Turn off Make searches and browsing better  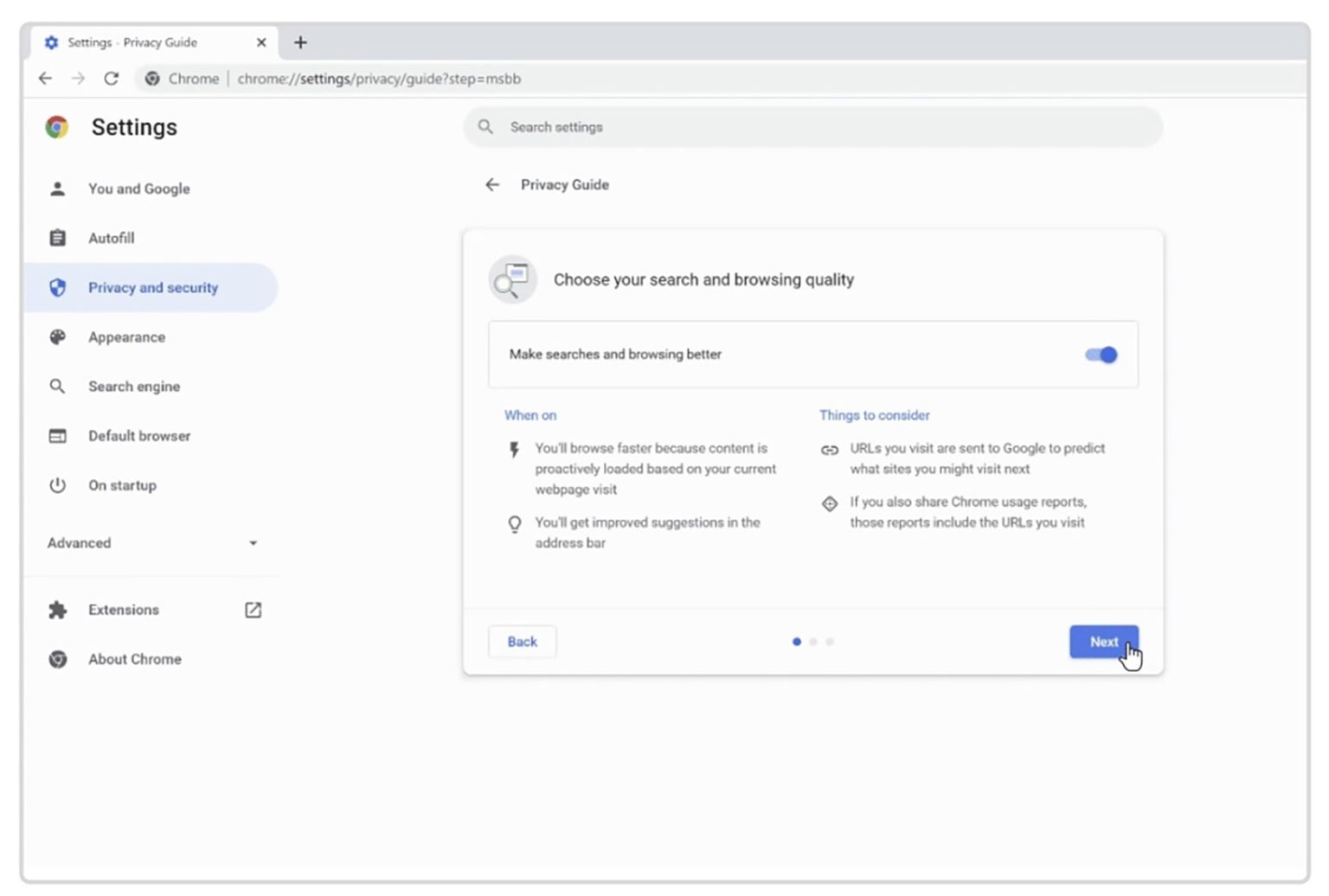[x=1101, y=355]
